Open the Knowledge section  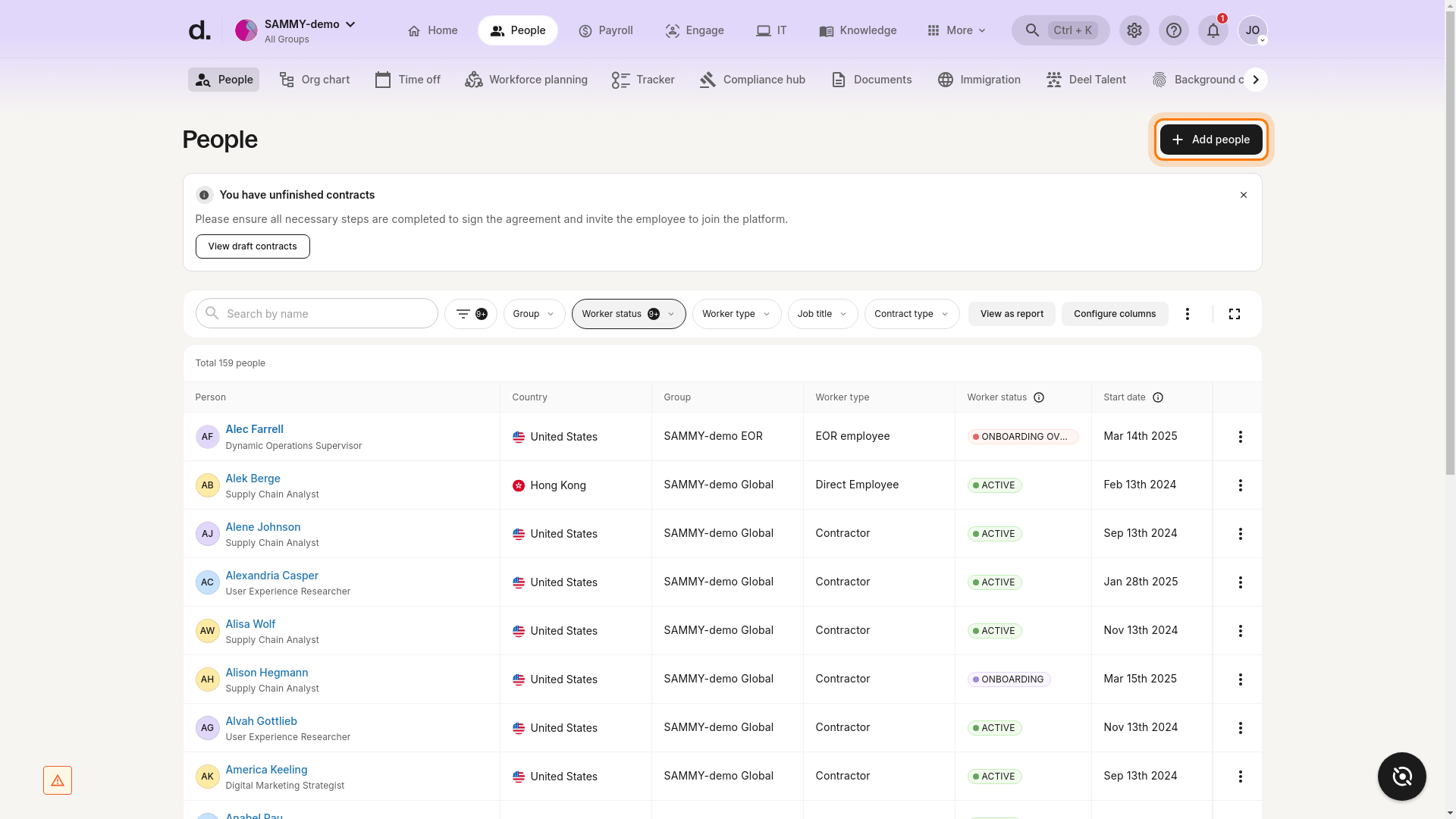click(x=857, y=30)
